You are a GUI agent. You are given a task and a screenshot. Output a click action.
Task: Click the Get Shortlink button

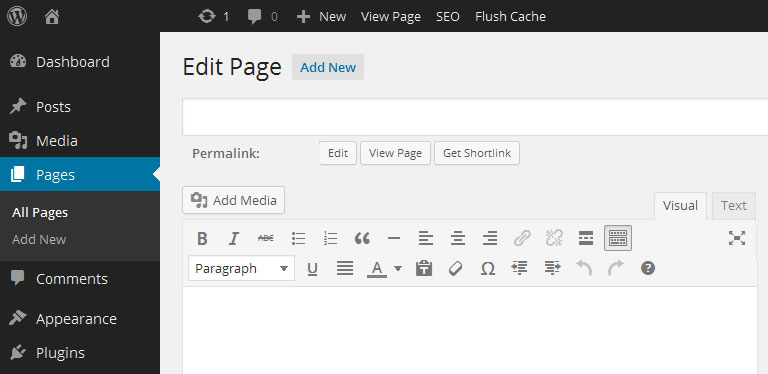tap(477, 153)
